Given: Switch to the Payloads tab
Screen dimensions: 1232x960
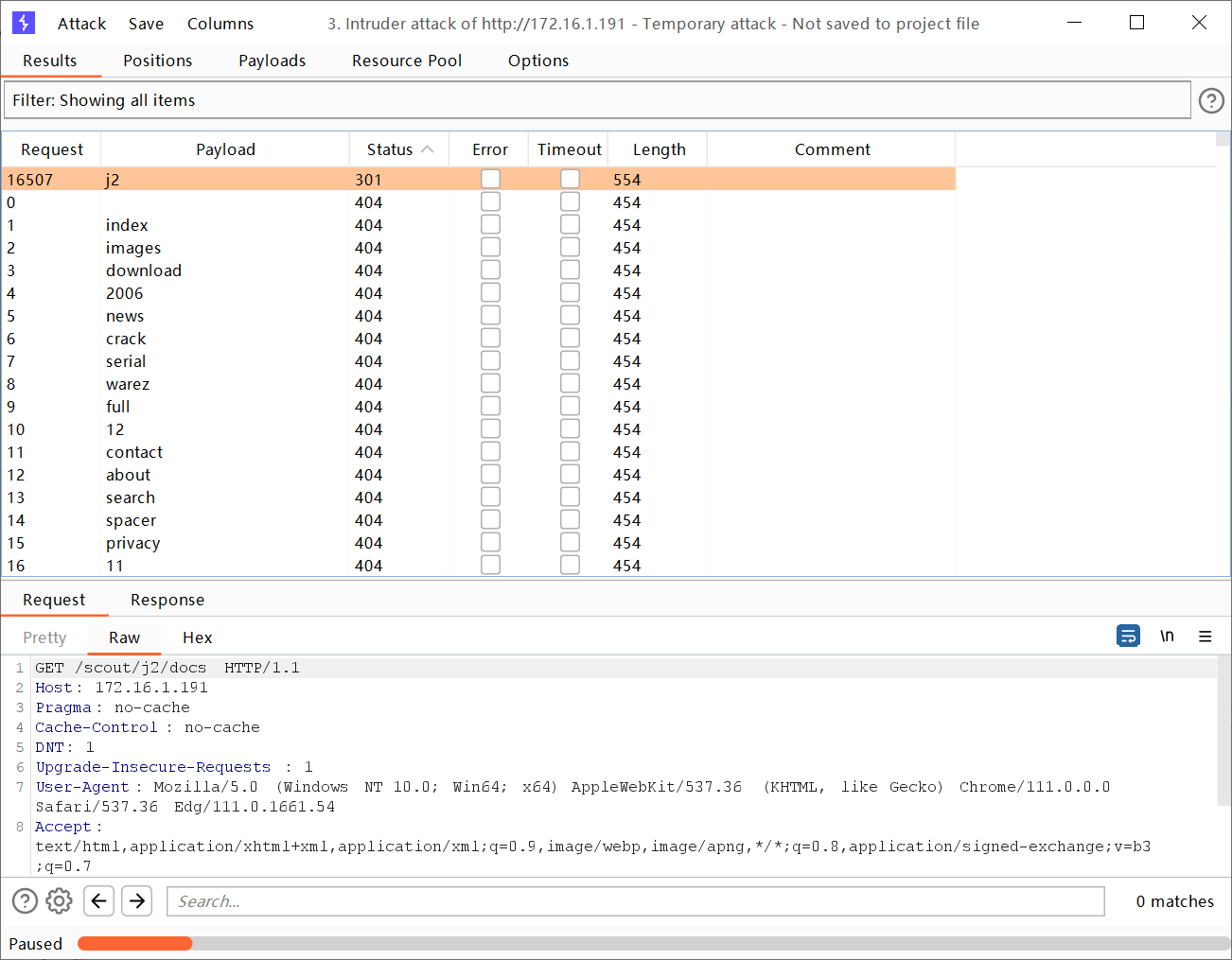Looking at the screenshot, I should click(x=272, y=61).
